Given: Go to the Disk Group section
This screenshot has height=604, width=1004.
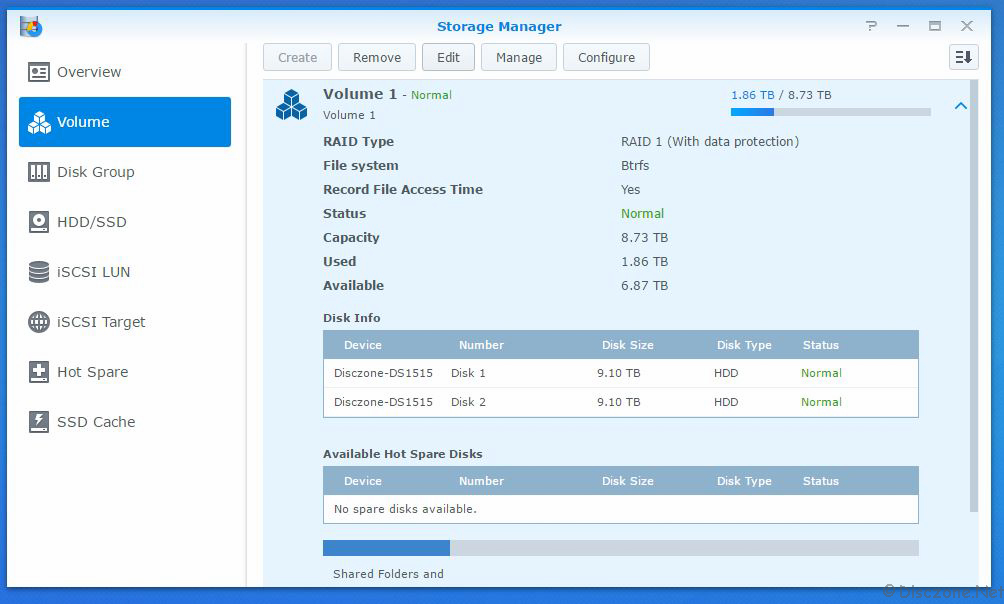Looking at the screenshot, I should [x=125, y=172].
